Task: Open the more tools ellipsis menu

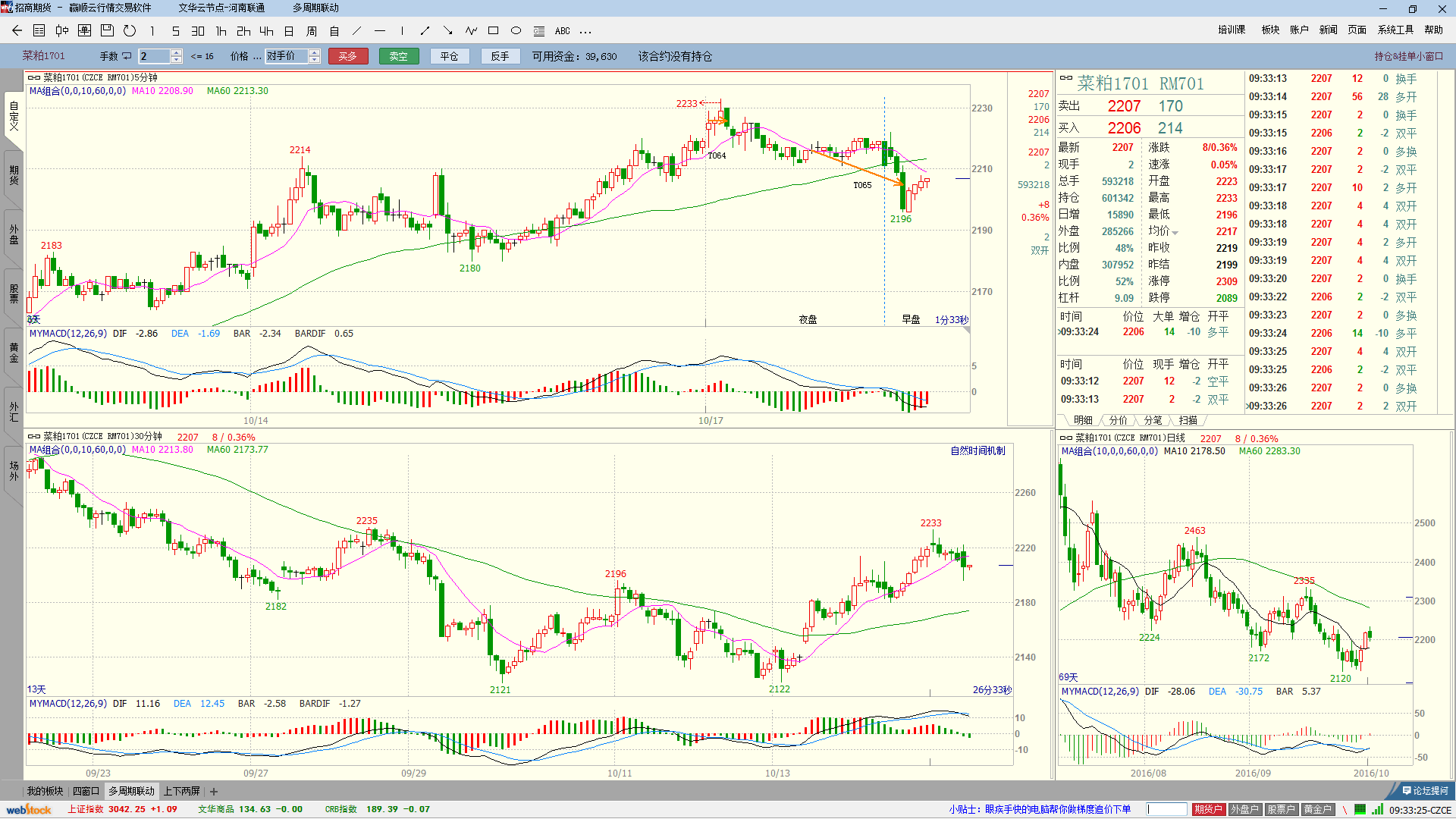Action: click(x=585, y=31)
